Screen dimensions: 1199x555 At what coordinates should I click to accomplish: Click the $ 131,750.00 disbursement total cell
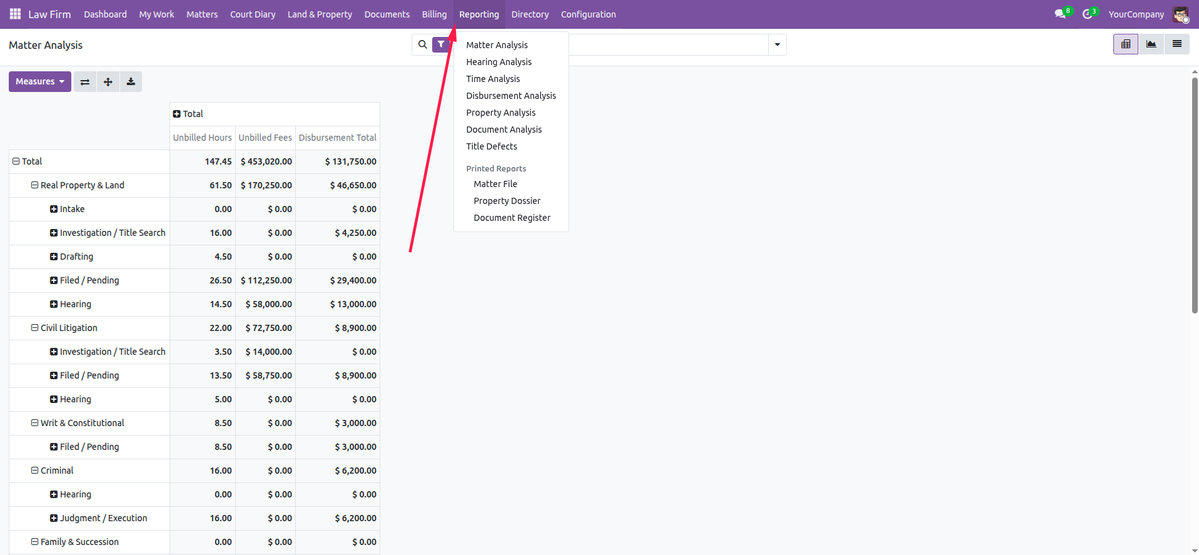(337, 161)
